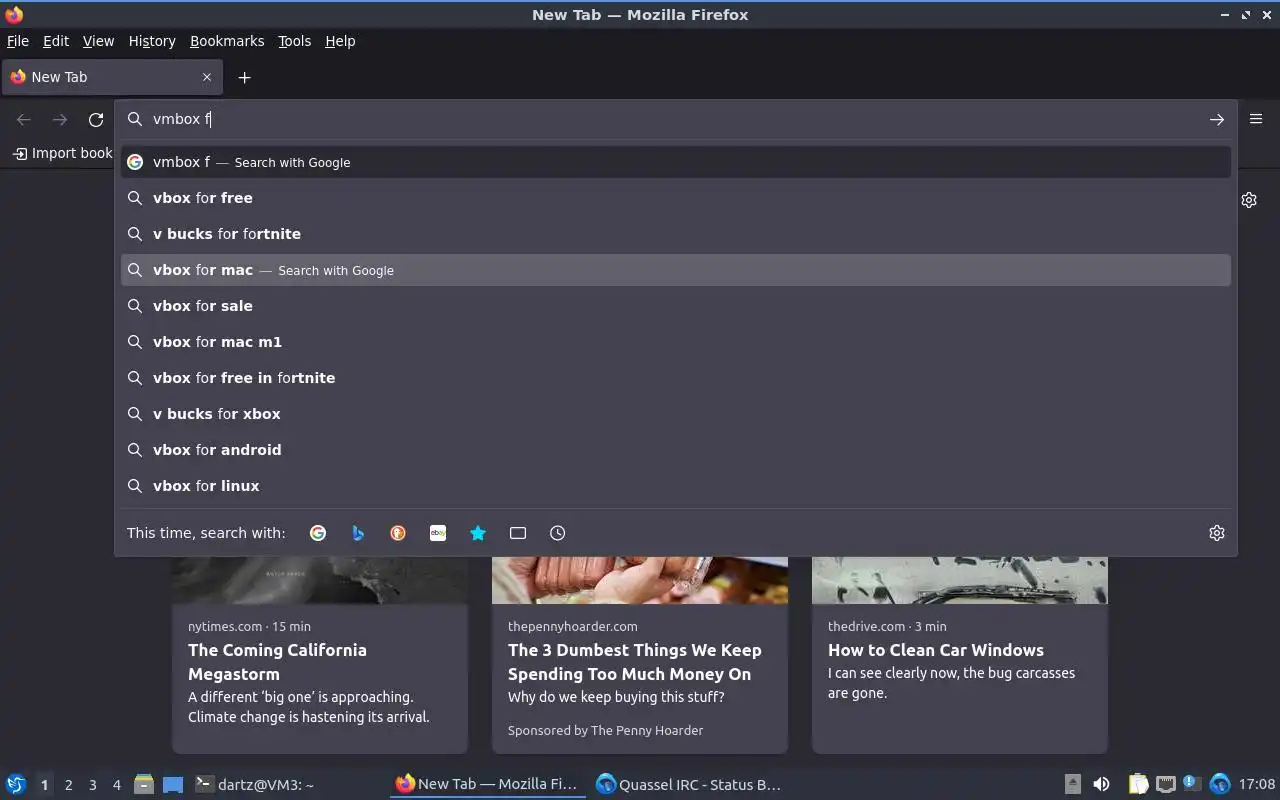Switch to workspace 4
The image size is (1280, 800).
[x=116, y=785]
